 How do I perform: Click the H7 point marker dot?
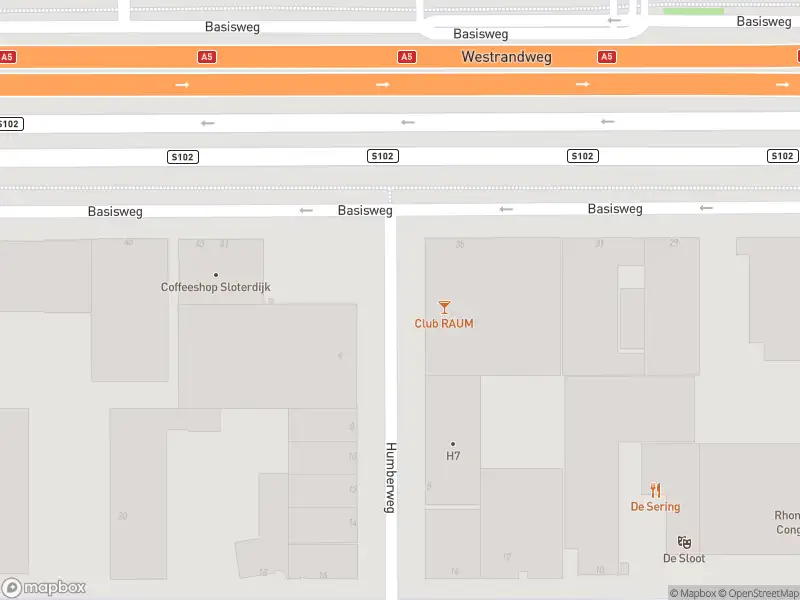(453, 444)
